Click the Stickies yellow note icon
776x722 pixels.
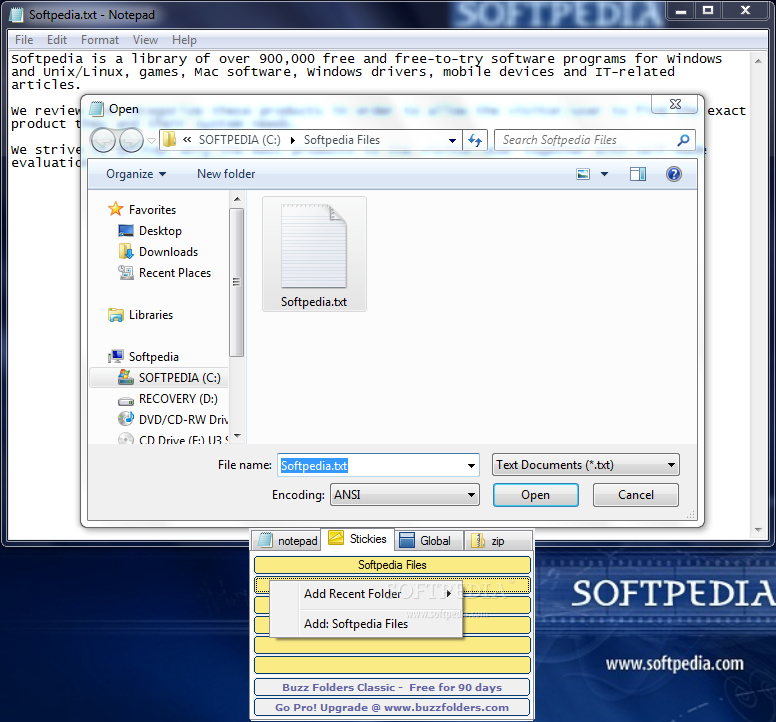point(336,538)
